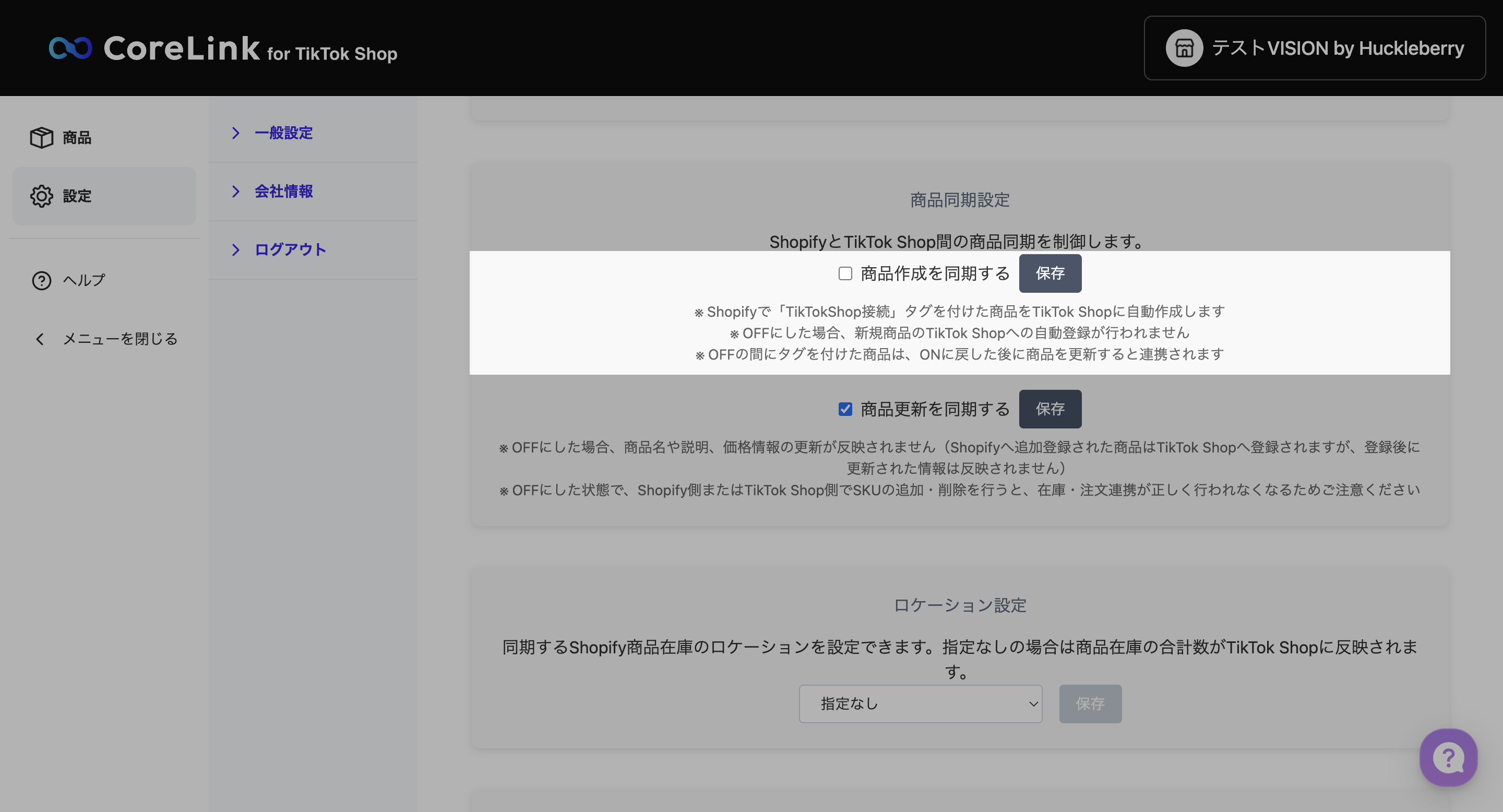Viewport: 1503px width, 812px height.
Task: Expand the 会社情報 chevron
Action: [x=236, y=192]
